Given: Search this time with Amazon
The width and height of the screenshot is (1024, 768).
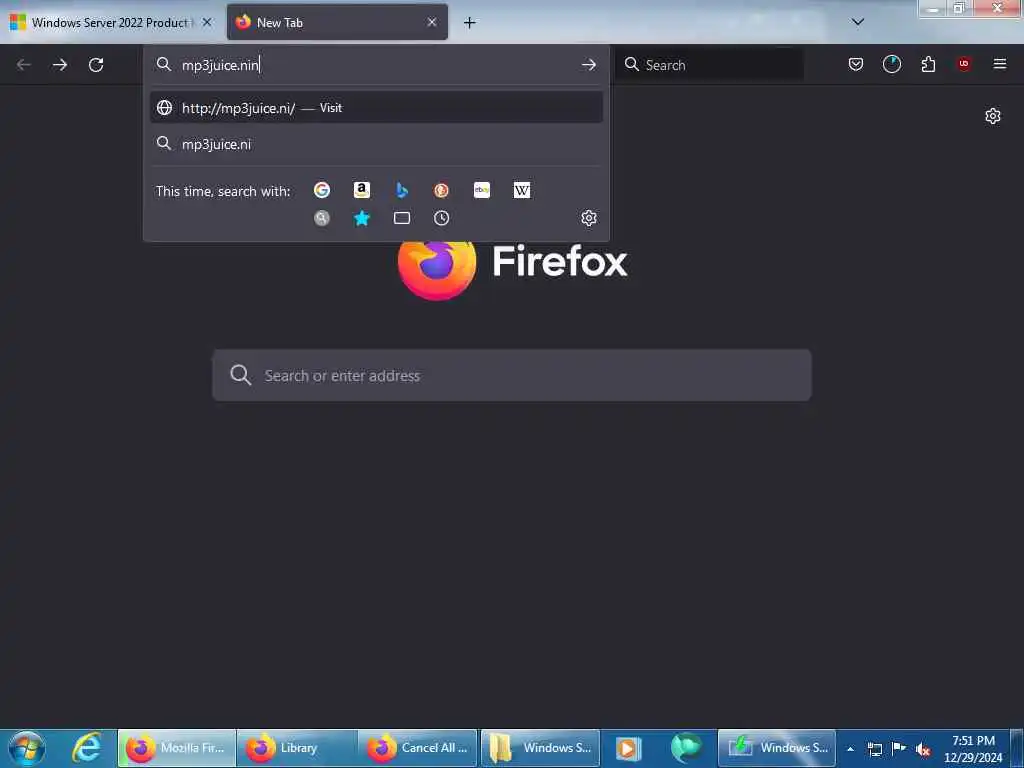Looking at the screenshot, I should coord(362,190).
